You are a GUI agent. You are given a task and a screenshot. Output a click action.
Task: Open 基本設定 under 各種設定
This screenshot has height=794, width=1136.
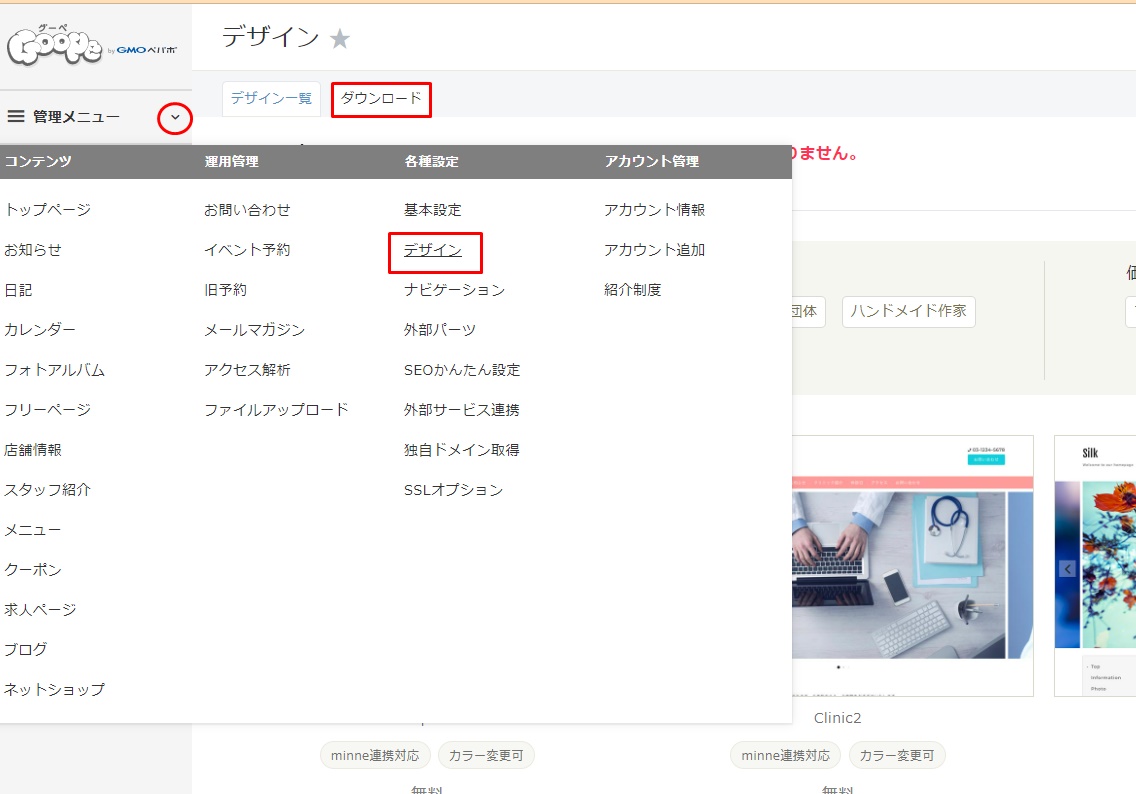coord(433,209)
